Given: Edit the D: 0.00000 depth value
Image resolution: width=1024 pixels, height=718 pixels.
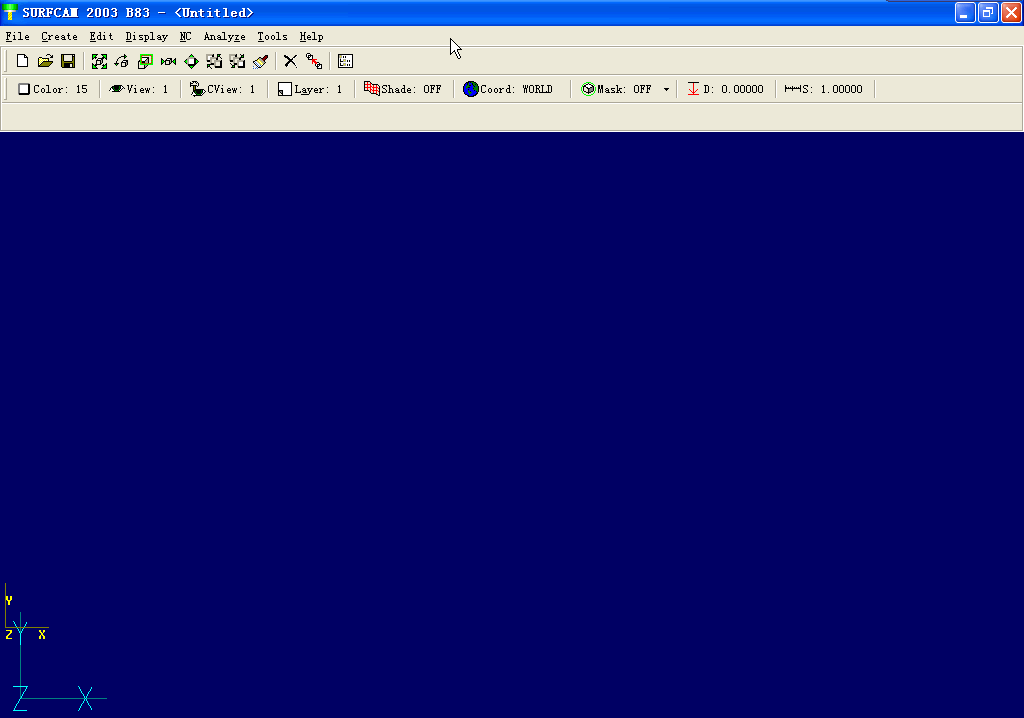Looking at the screenshot, I should coord(726,89).
